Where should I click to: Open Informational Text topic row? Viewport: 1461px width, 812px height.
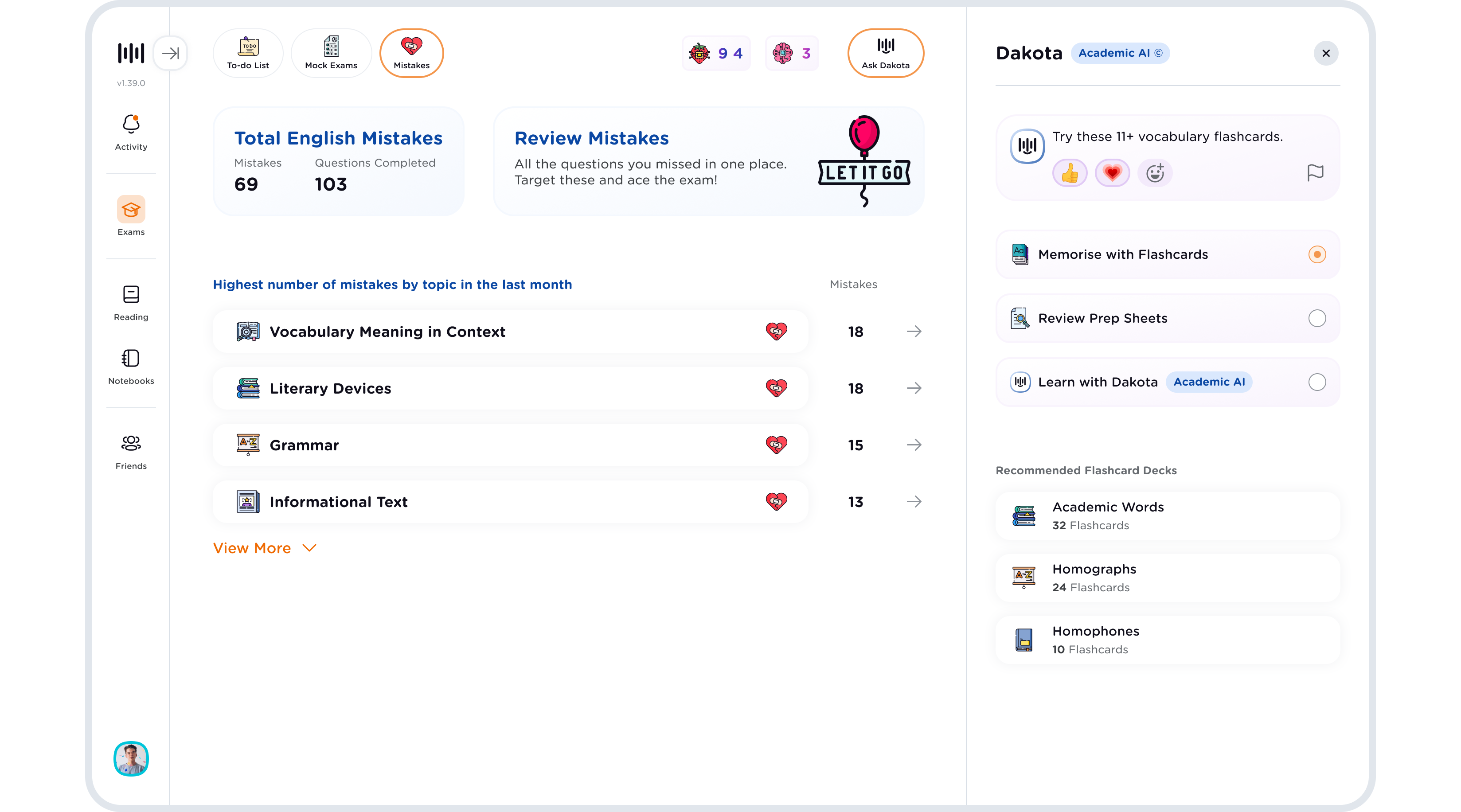click(x=511, y=502)
